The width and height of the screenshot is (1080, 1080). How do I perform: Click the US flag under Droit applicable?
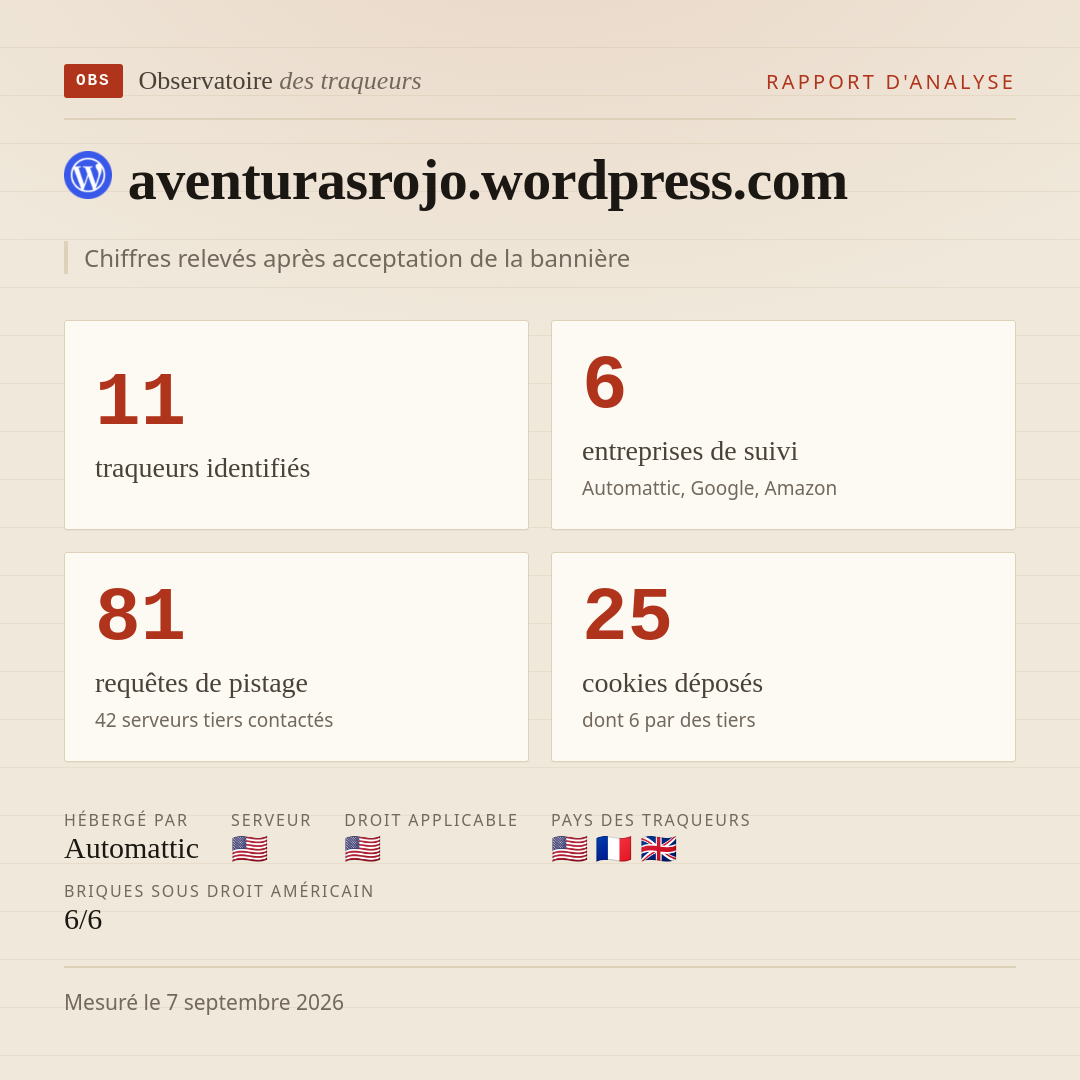362,849
